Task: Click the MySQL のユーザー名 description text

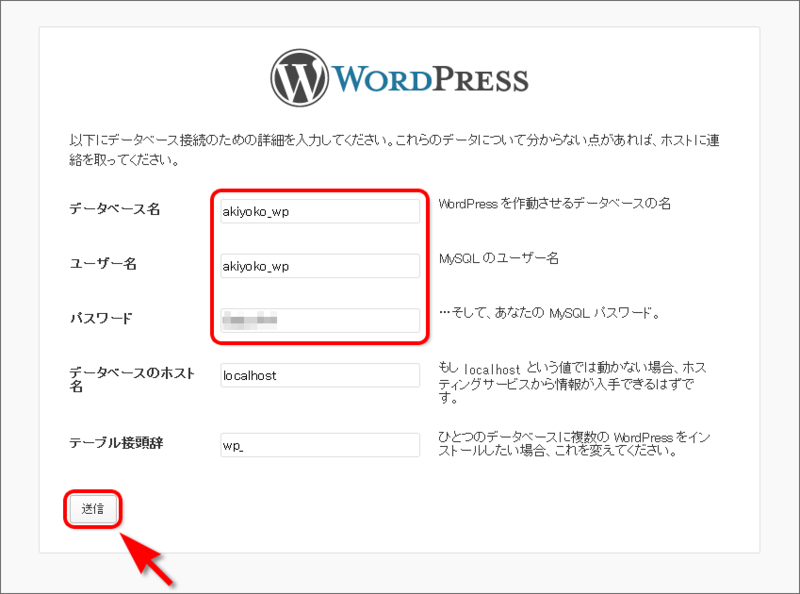Action: pyautogui.click(x=498, y=258)
